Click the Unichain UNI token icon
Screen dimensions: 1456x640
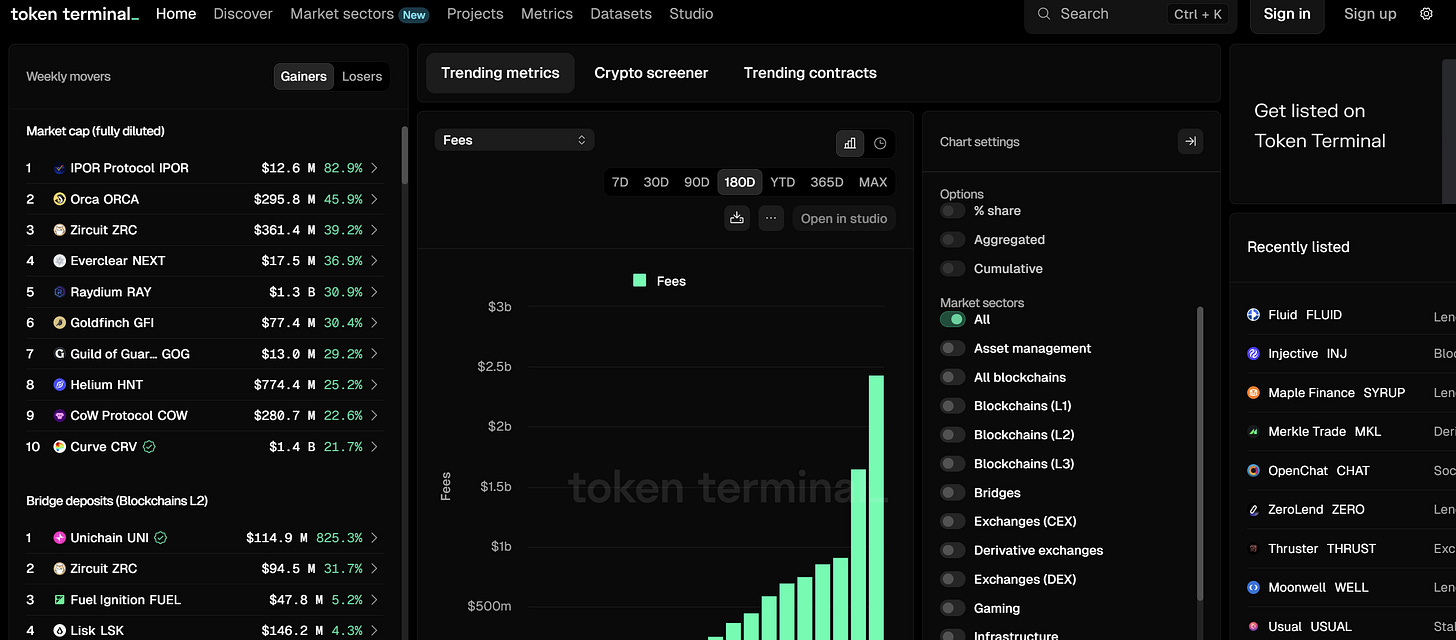(59, 538)
